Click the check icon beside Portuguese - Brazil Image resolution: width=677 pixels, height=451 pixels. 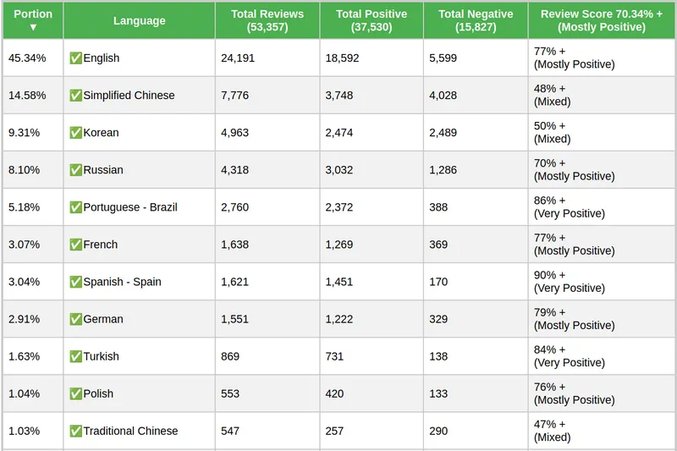click(76, 207)
